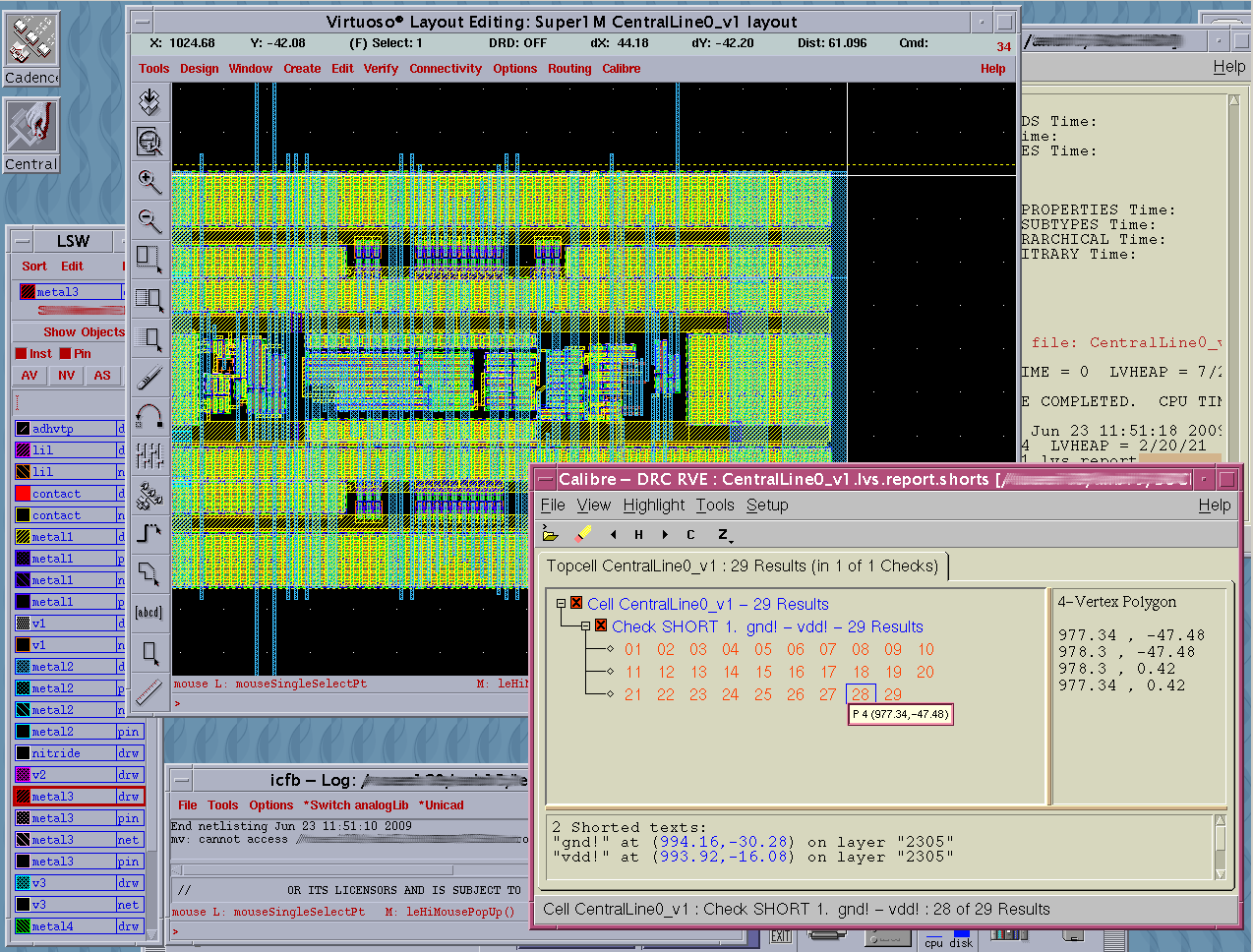Open the Cadence desktop icon
This screenshot has height=952, width=1253.
(32, 47)
